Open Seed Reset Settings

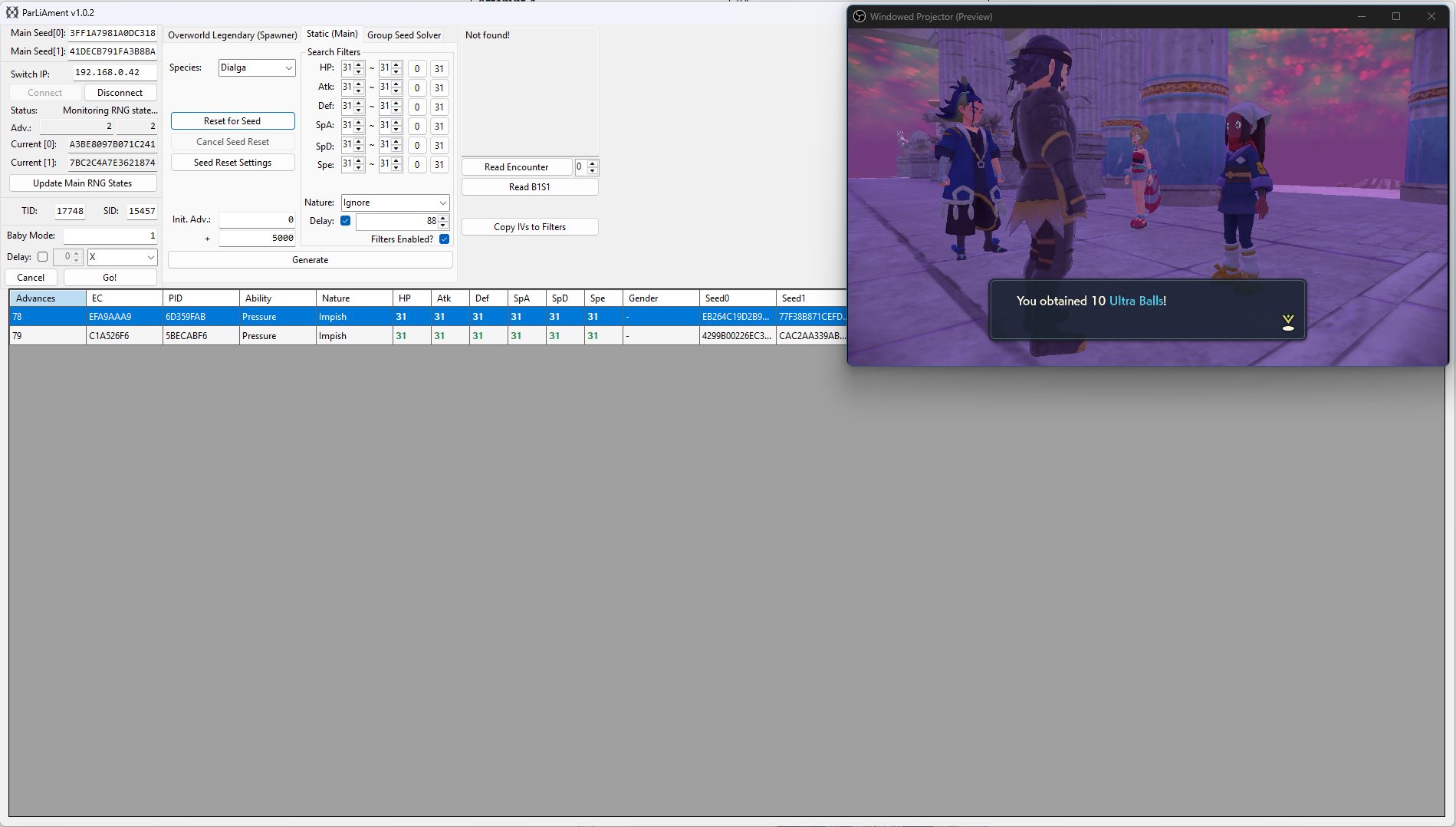point(232,163)
